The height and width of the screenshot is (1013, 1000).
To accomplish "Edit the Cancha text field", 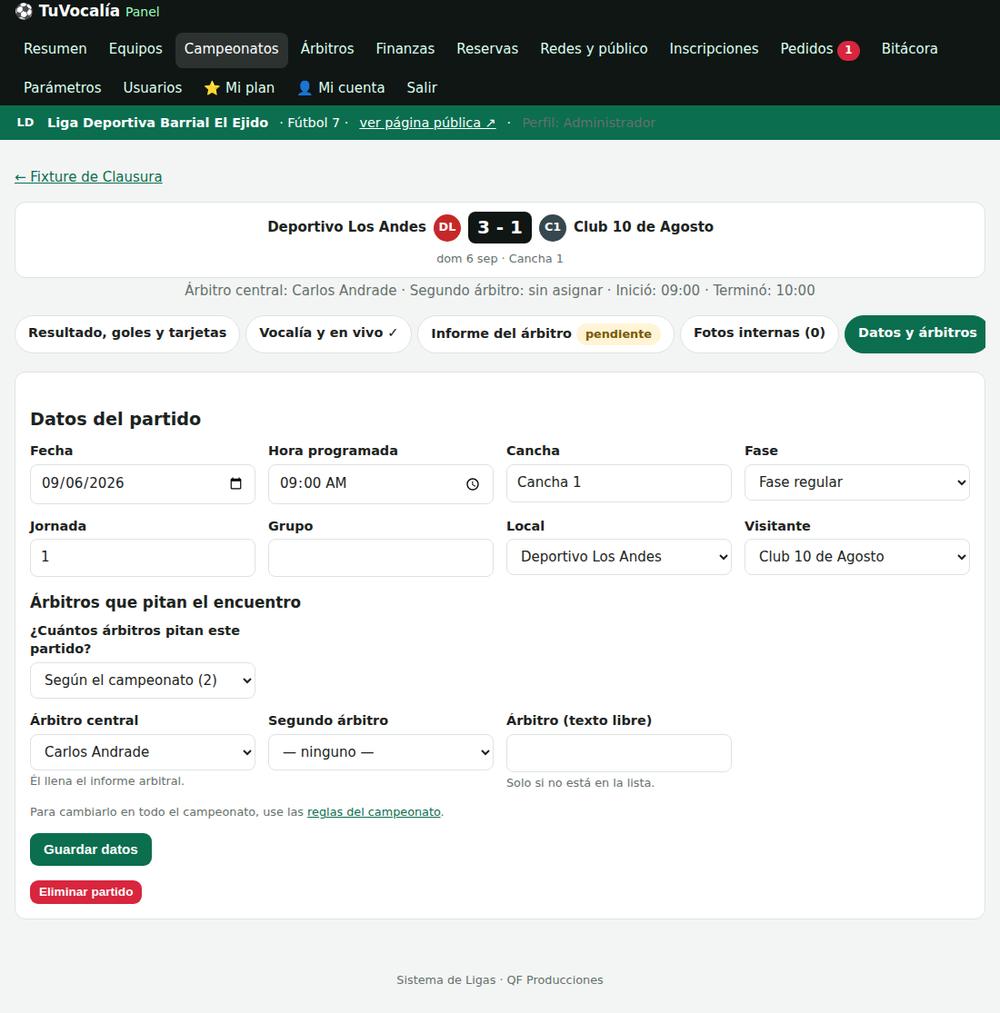I will [x=619, y=483].
